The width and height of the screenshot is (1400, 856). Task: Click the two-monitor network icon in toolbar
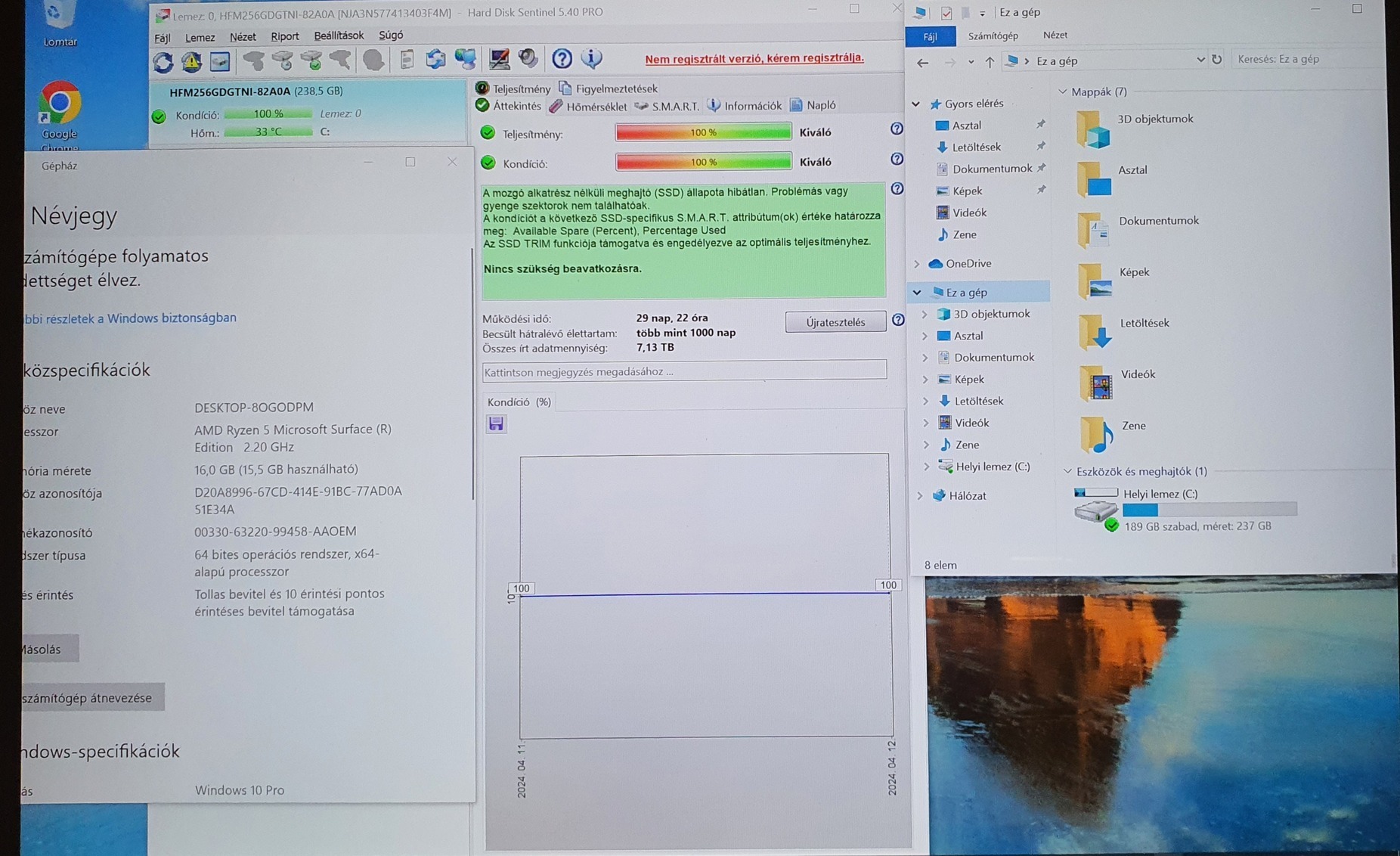[466, 59]
